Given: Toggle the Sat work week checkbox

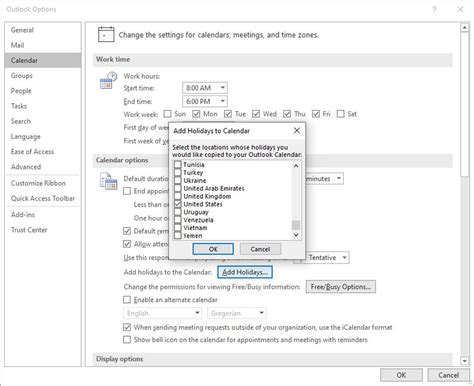Looking at the screenshot, I should [x=340, y=114].
